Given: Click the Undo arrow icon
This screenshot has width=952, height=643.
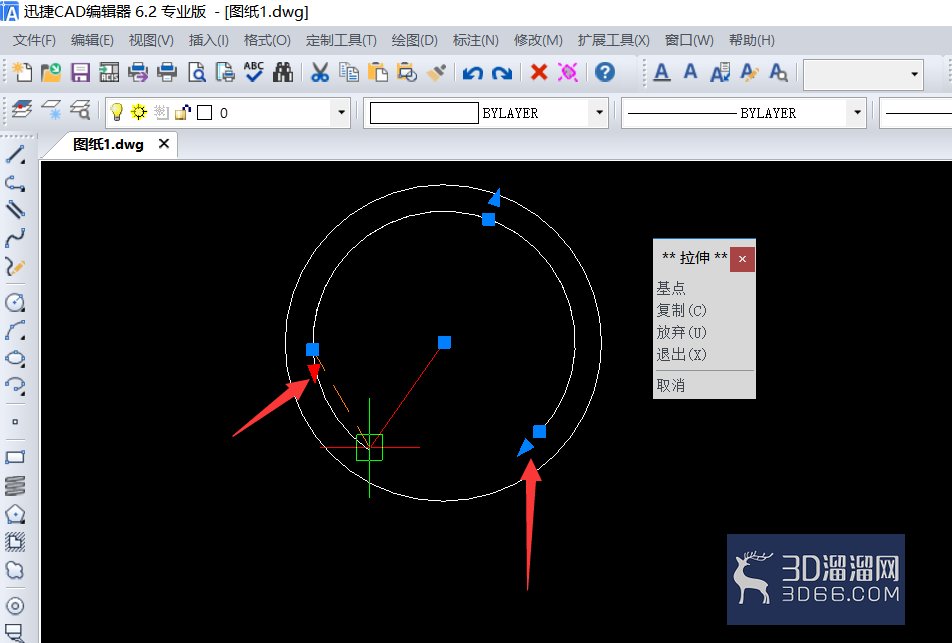Looking at the screenshot, I should click(x=472, y=73).
